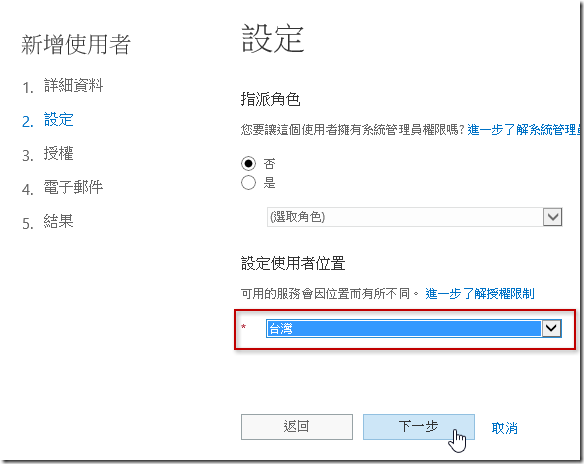Open the 選取角色 combo box field
Viewport: 584px width, 464px height.
click(x=414, y=217)
